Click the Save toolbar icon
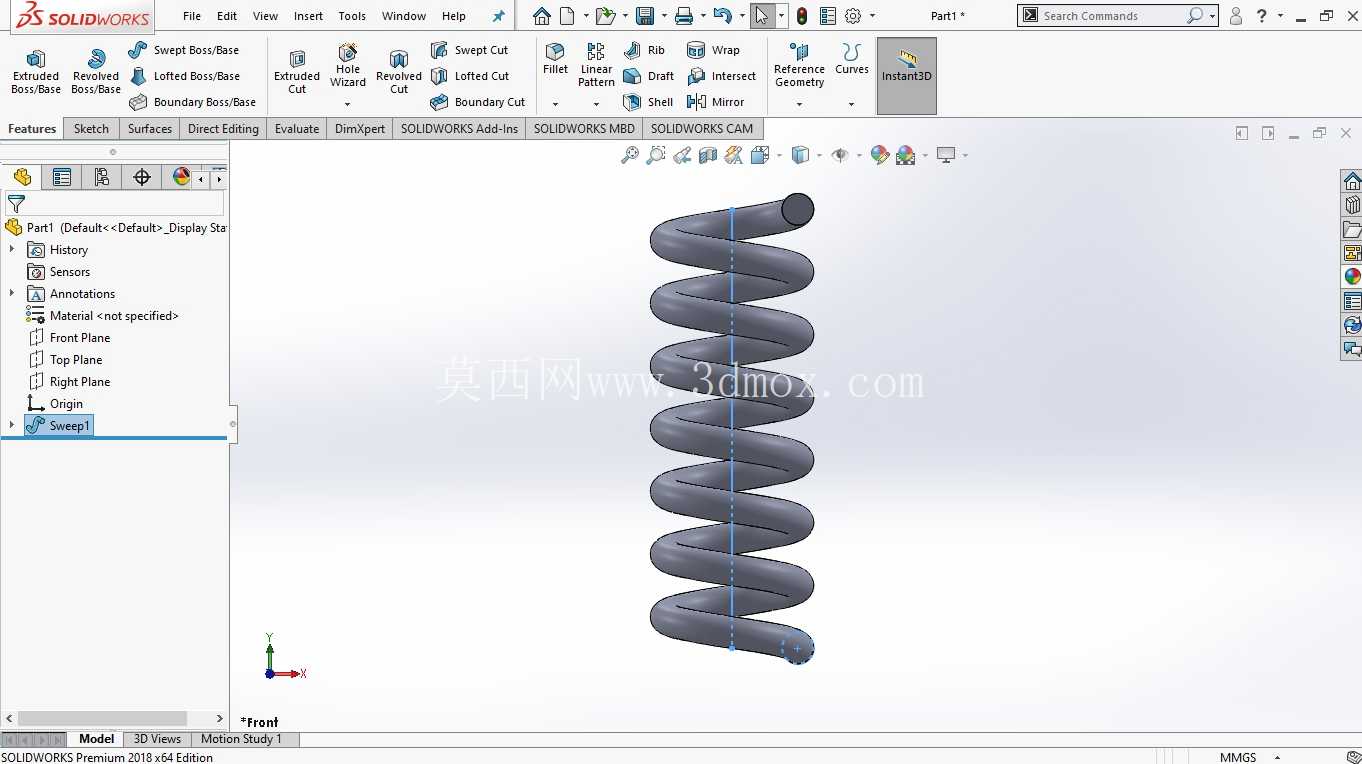This screenshot has width=1362, height=764. click(x=645, y=16)
